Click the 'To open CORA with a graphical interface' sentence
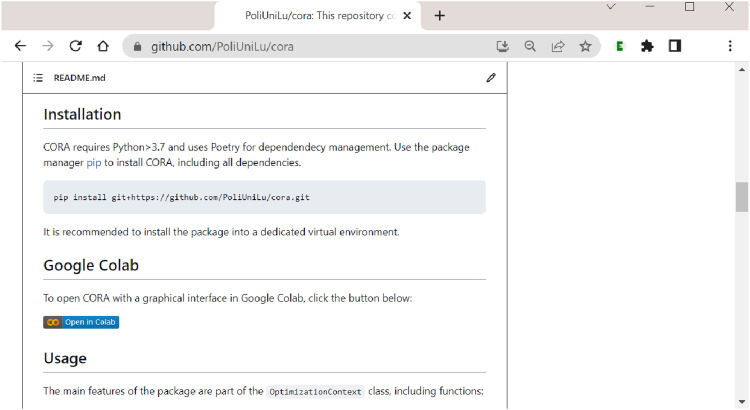Viewport: 750px width, 410px height. [228, 298]
